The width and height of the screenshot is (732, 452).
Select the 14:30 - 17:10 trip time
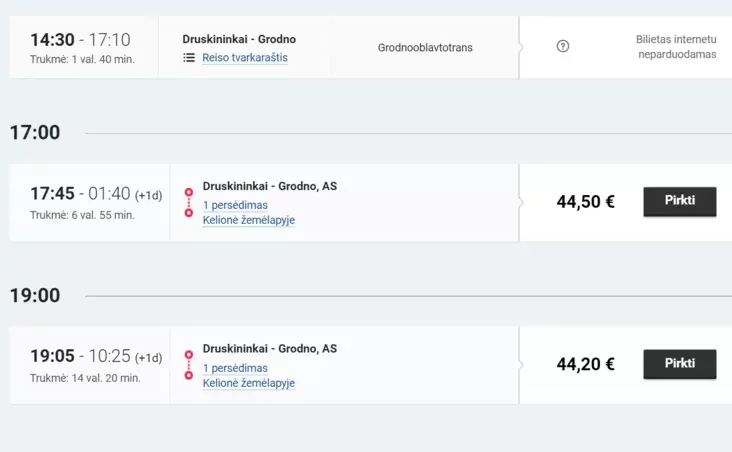click(x=80, y=40)
